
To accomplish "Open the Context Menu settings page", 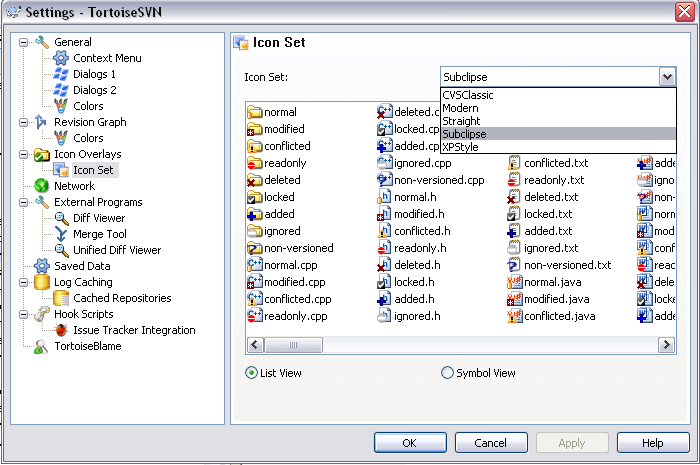I will pyautogui.click(x=107, y=58).
